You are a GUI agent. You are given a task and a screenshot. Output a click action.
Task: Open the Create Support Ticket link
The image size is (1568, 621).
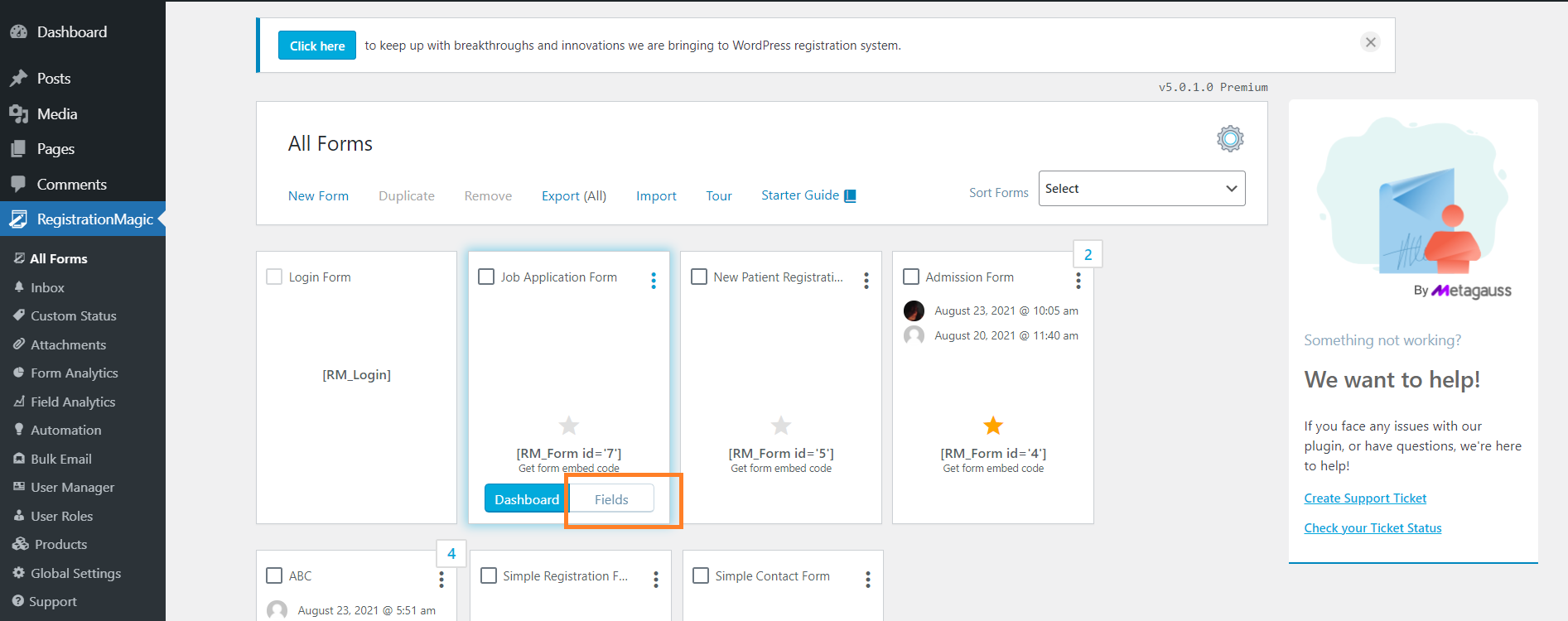point(1364,498)
